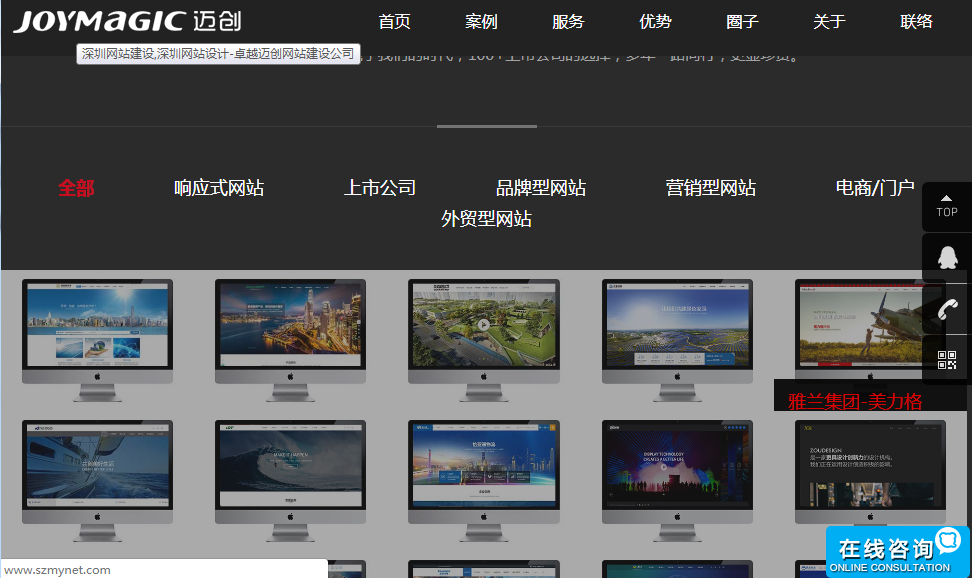Open the QQ penguin chat icon
The width and height of the screenshot is (972, 578).
coord(946,257)
